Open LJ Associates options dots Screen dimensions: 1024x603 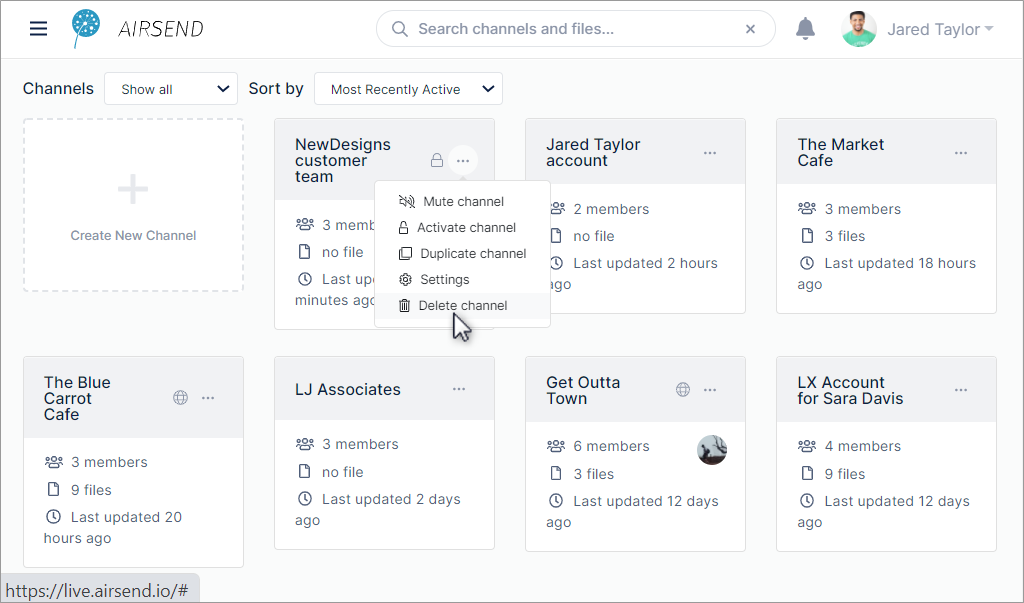459,389
